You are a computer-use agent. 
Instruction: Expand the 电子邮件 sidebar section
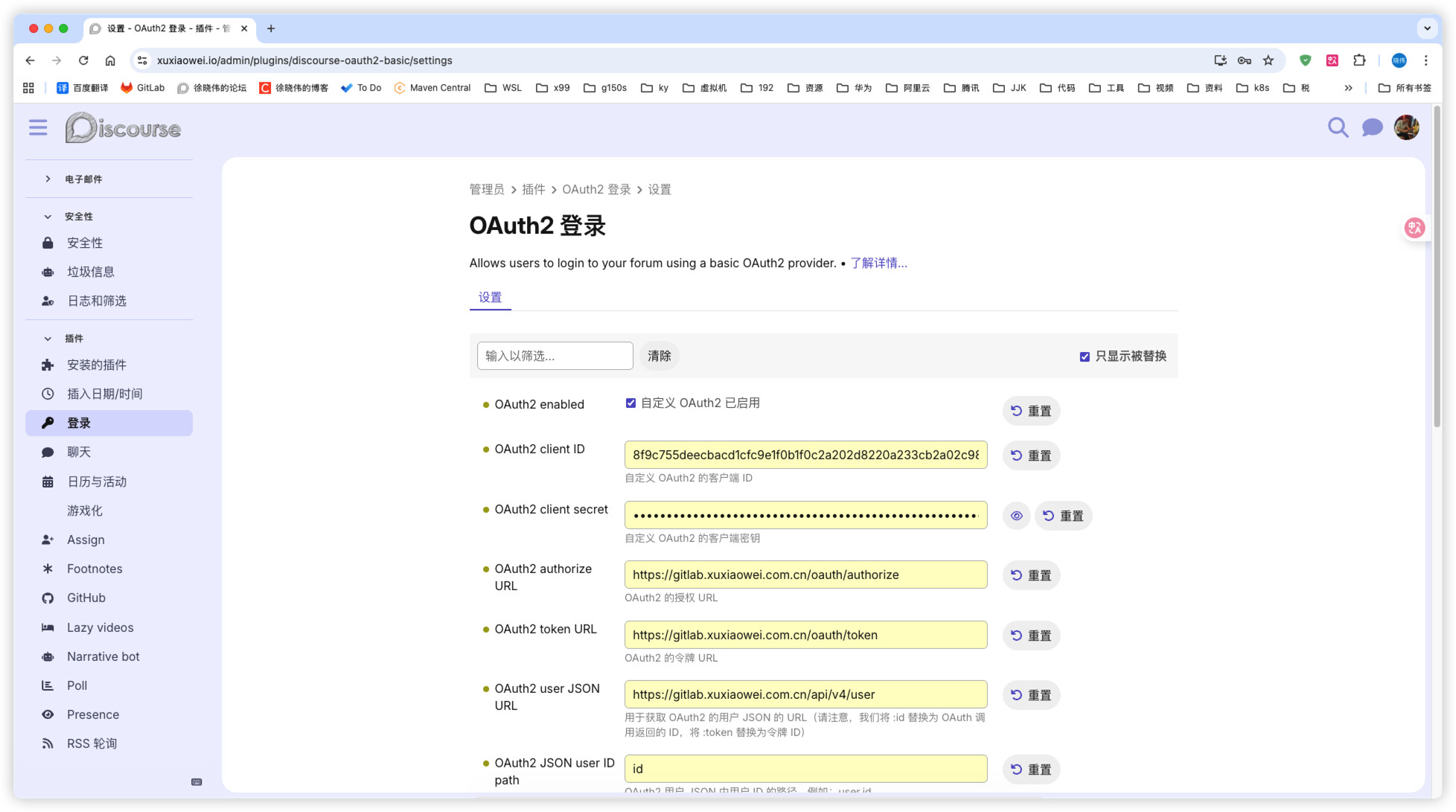click(83, 179)
